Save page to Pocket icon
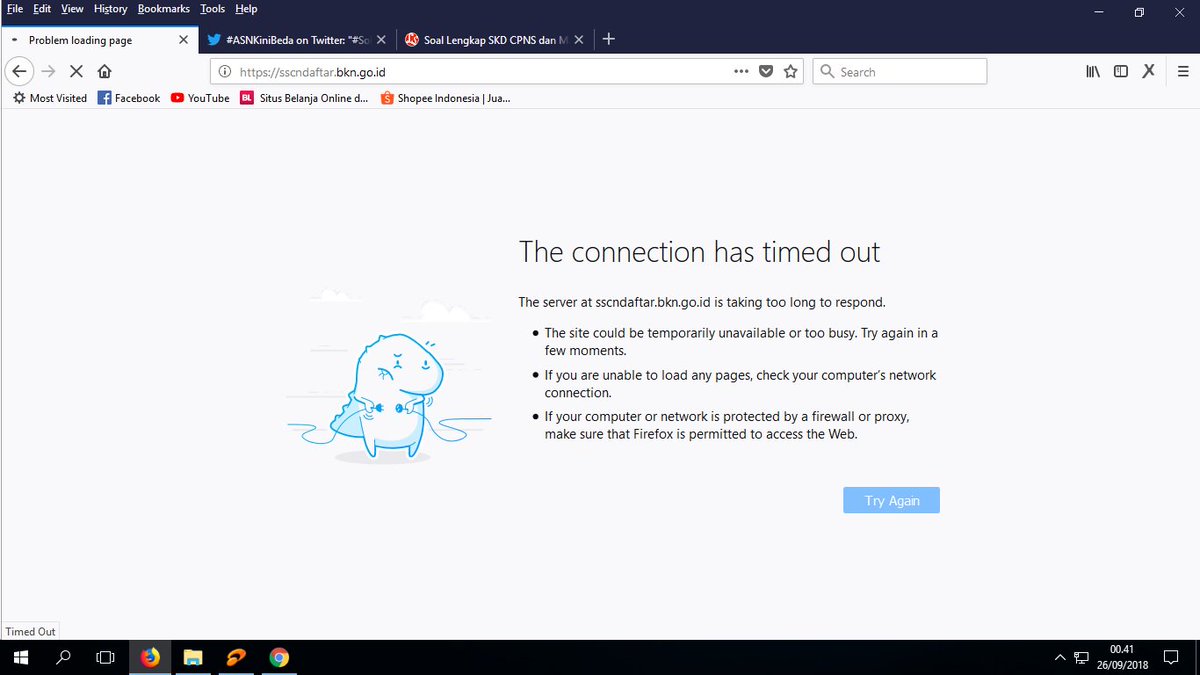The width and height of the screenshot is (1200, 675). (x=766, y=72)
